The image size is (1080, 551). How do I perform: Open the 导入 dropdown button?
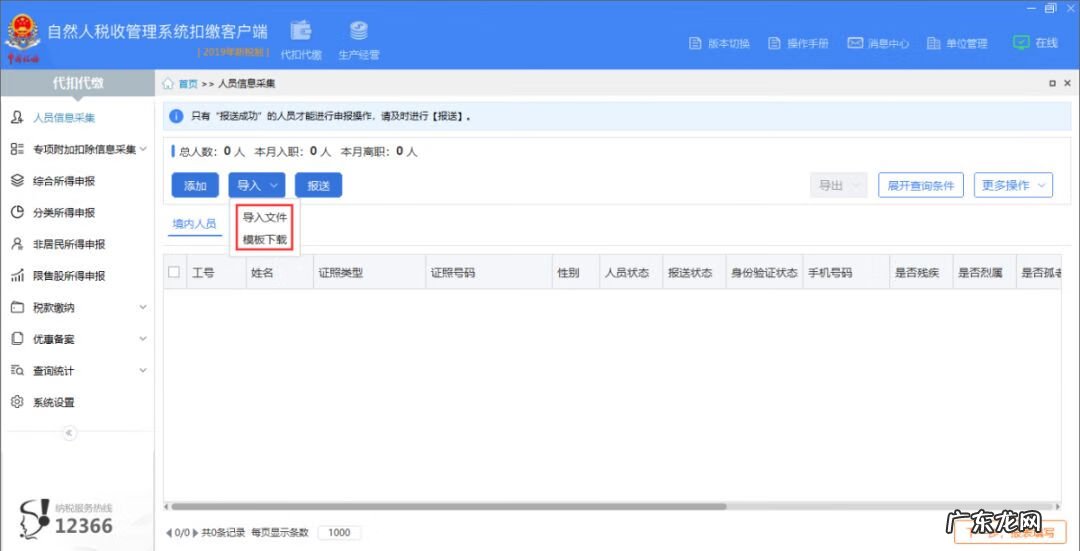(257, 185)
